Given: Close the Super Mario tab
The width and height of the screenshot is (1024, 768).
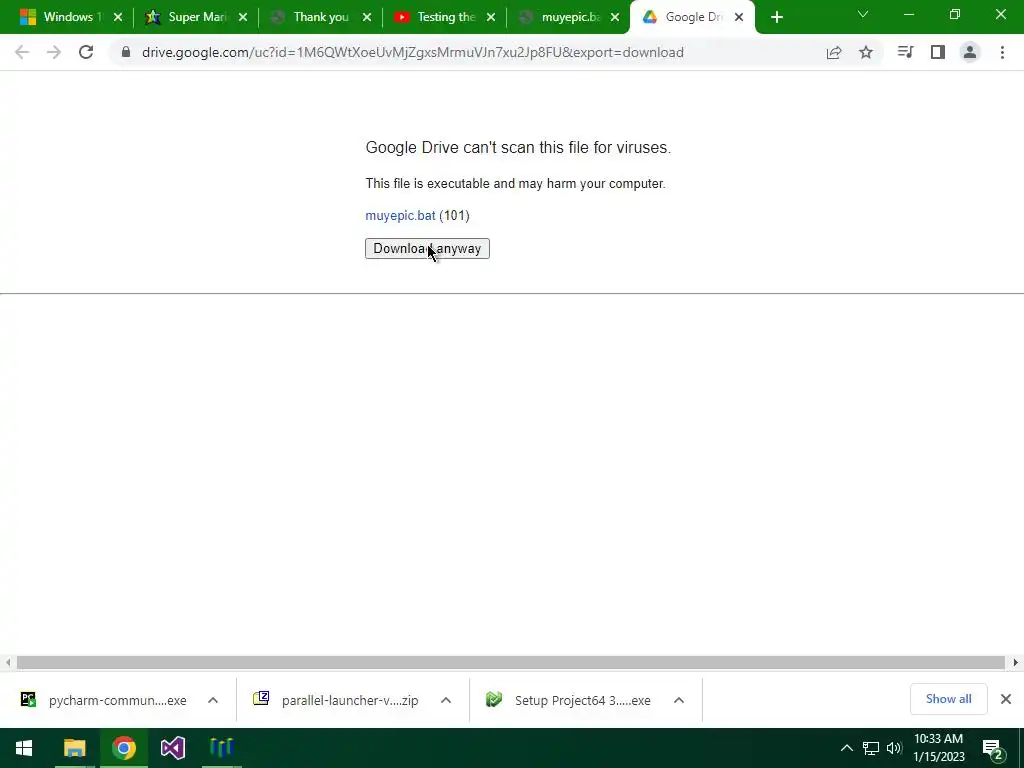Looking at the screenshot, I should click(242, 18).
